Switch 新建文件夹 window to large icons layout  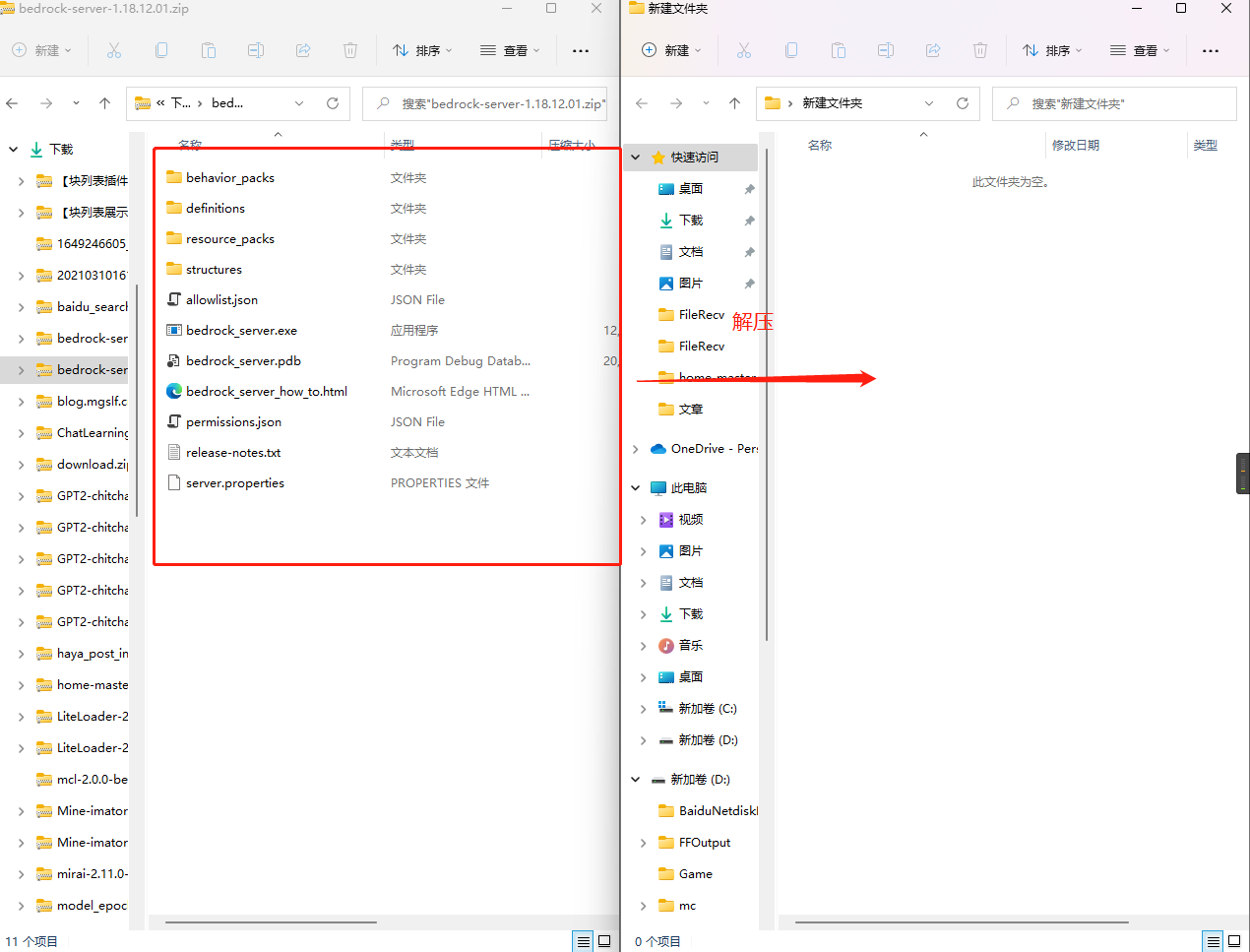pyautogui.click(x=1234, y=941)
